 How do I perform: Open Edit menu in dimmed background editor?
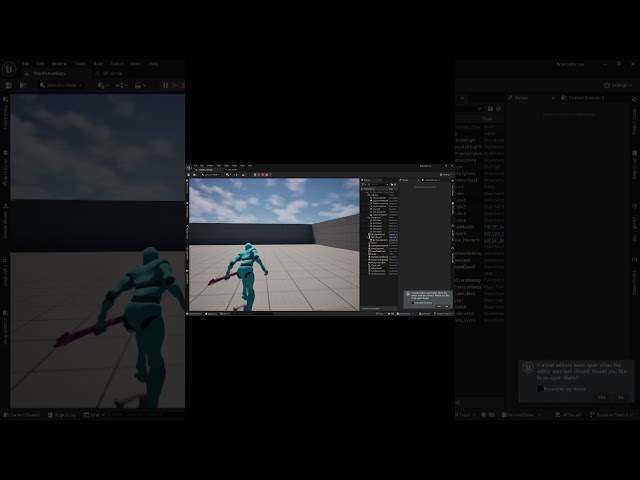click(40, 64)
